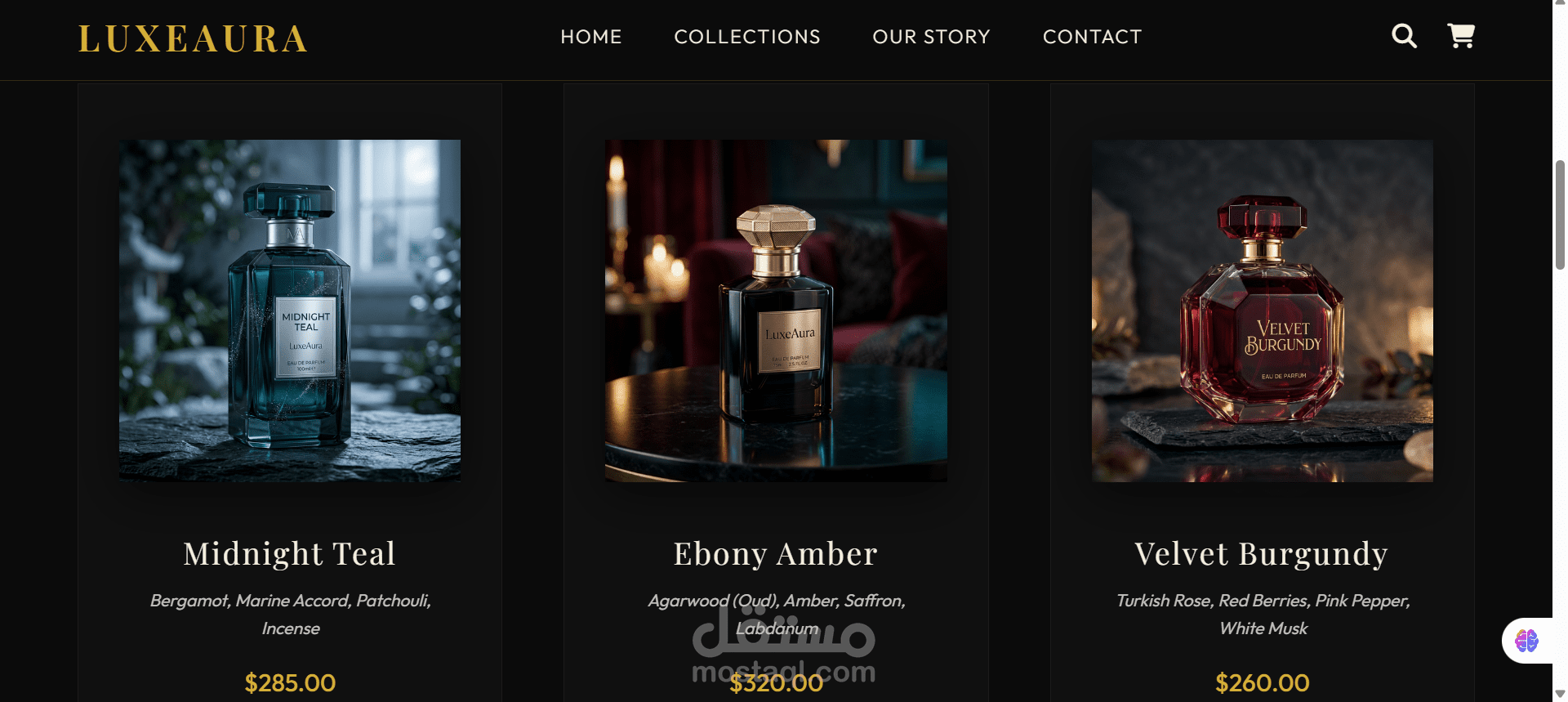Click the vertical page scrollbar thumb

(x=1560, y=215)
